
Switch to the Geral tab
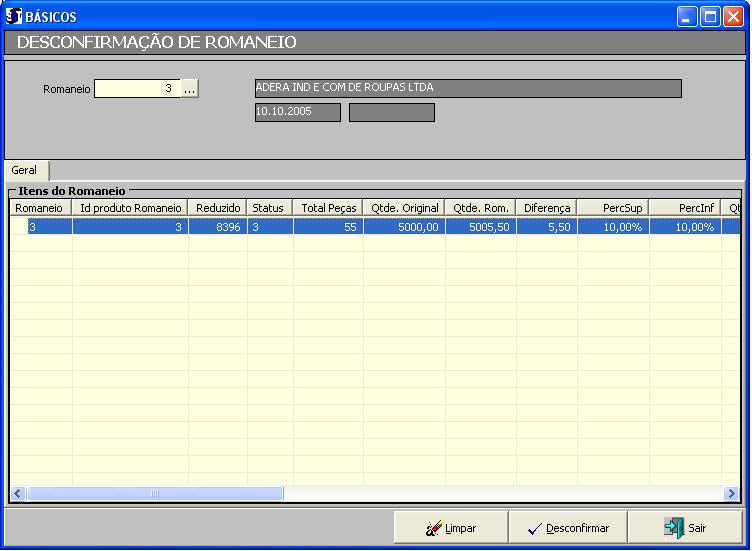coord(24,171)
